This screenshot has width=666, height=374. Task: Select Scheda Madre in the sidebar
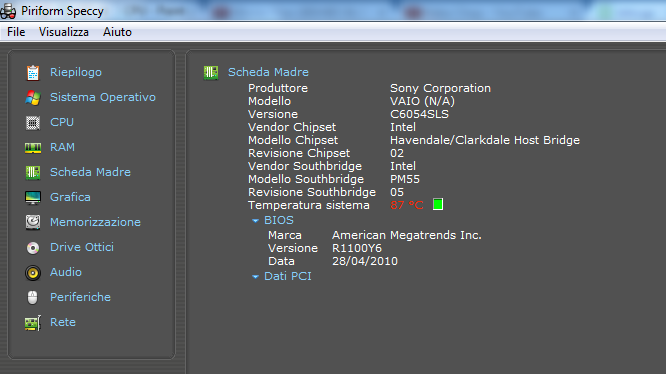pyautogui.click(x=90, y=172)
